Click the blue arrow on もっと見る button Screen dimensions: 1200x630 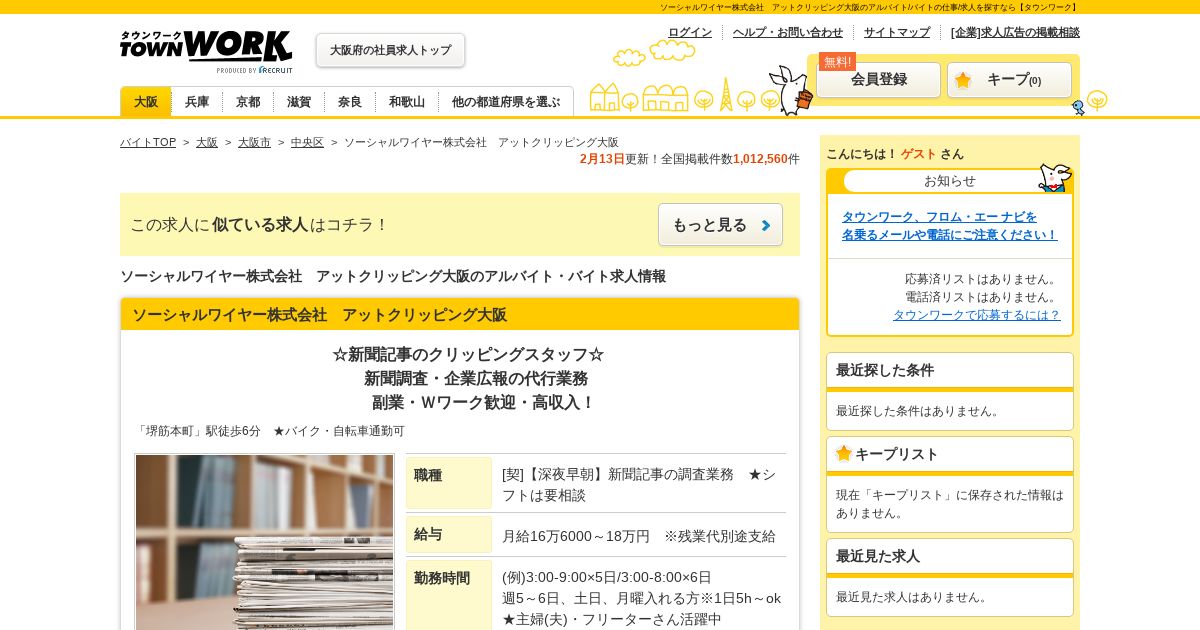pyautogui.click(x=766, y=225)
